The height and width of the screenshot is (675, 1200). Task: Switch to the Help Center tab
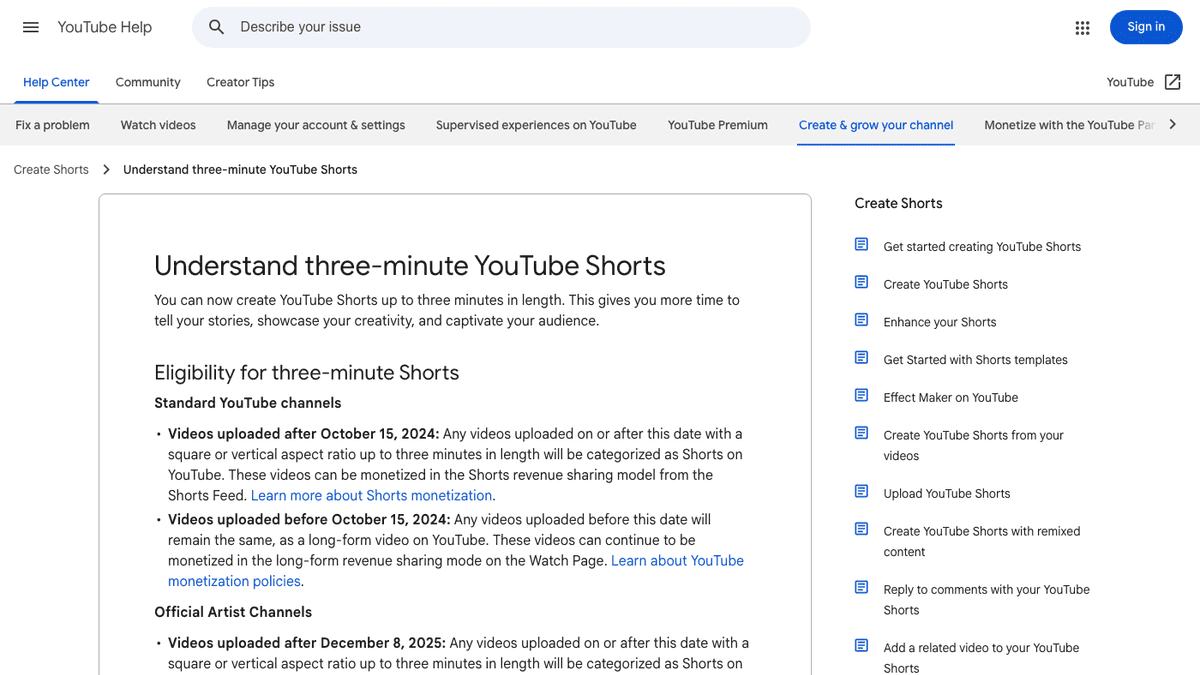pyautogui.click(x=56, y=82)
